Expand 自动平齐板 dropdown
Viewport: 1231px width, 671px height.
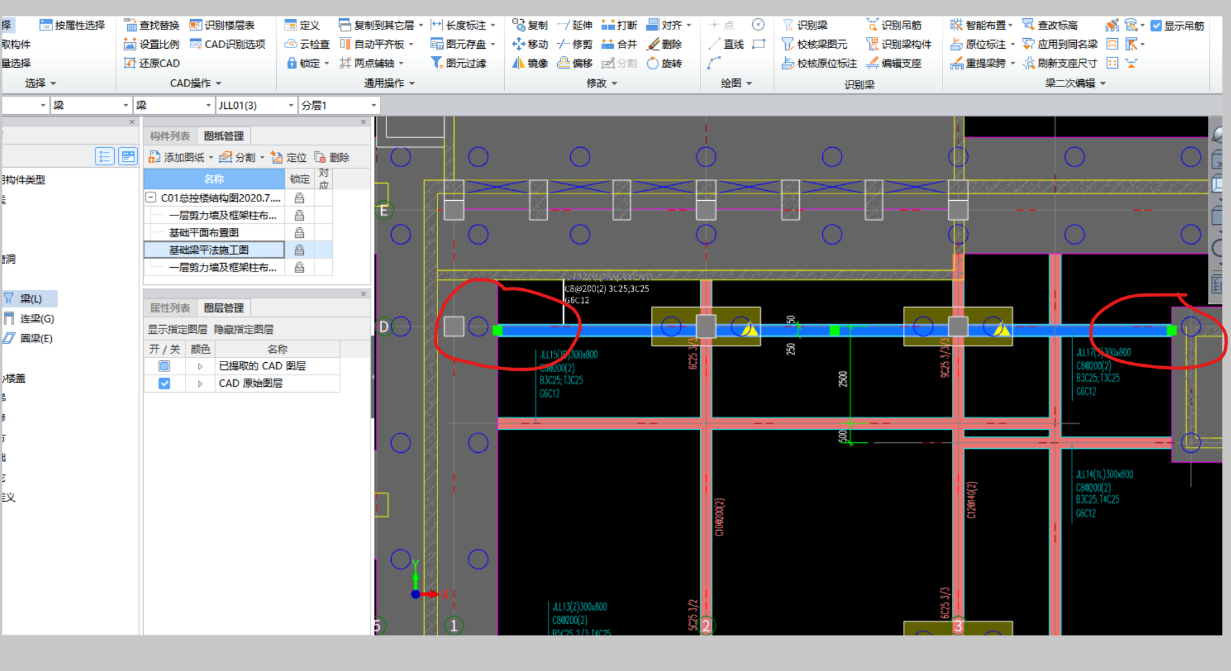(x=411, y=44)
